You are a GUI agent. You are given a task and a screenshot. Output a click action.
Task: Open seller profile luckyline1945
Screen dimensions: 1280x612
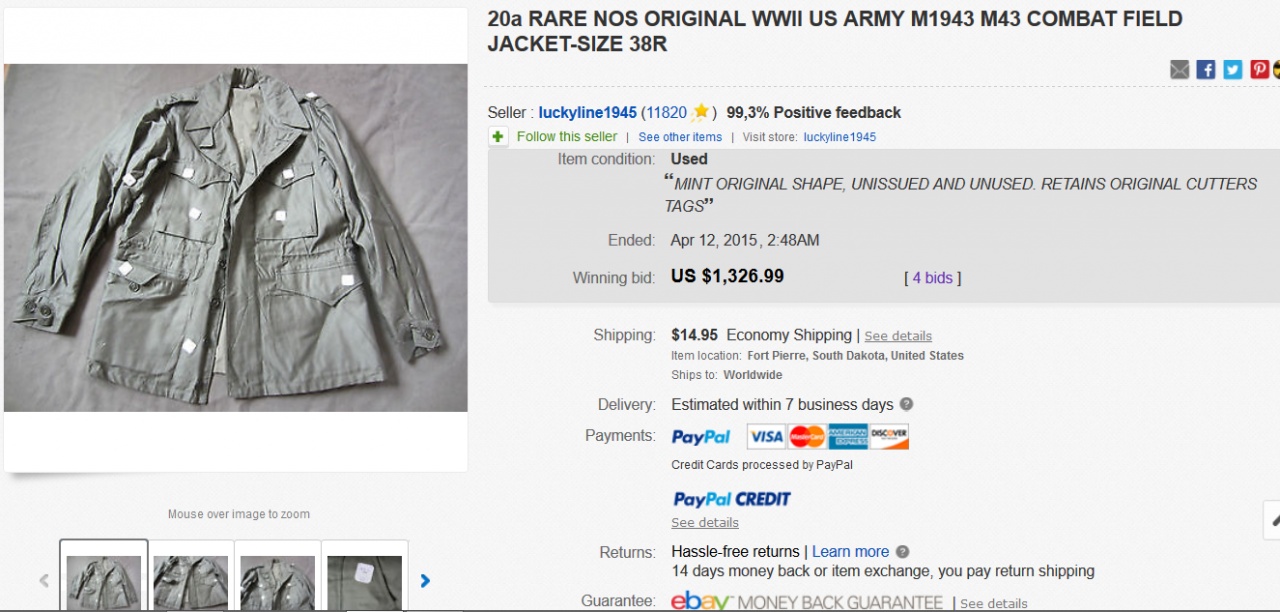pos(587,112)
